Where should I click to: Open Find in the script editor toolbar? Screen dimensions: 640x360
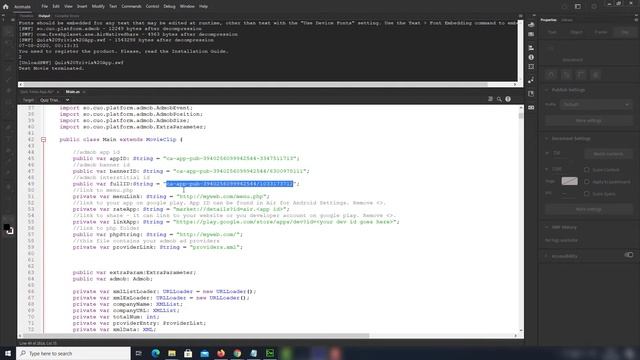point(499,99)
